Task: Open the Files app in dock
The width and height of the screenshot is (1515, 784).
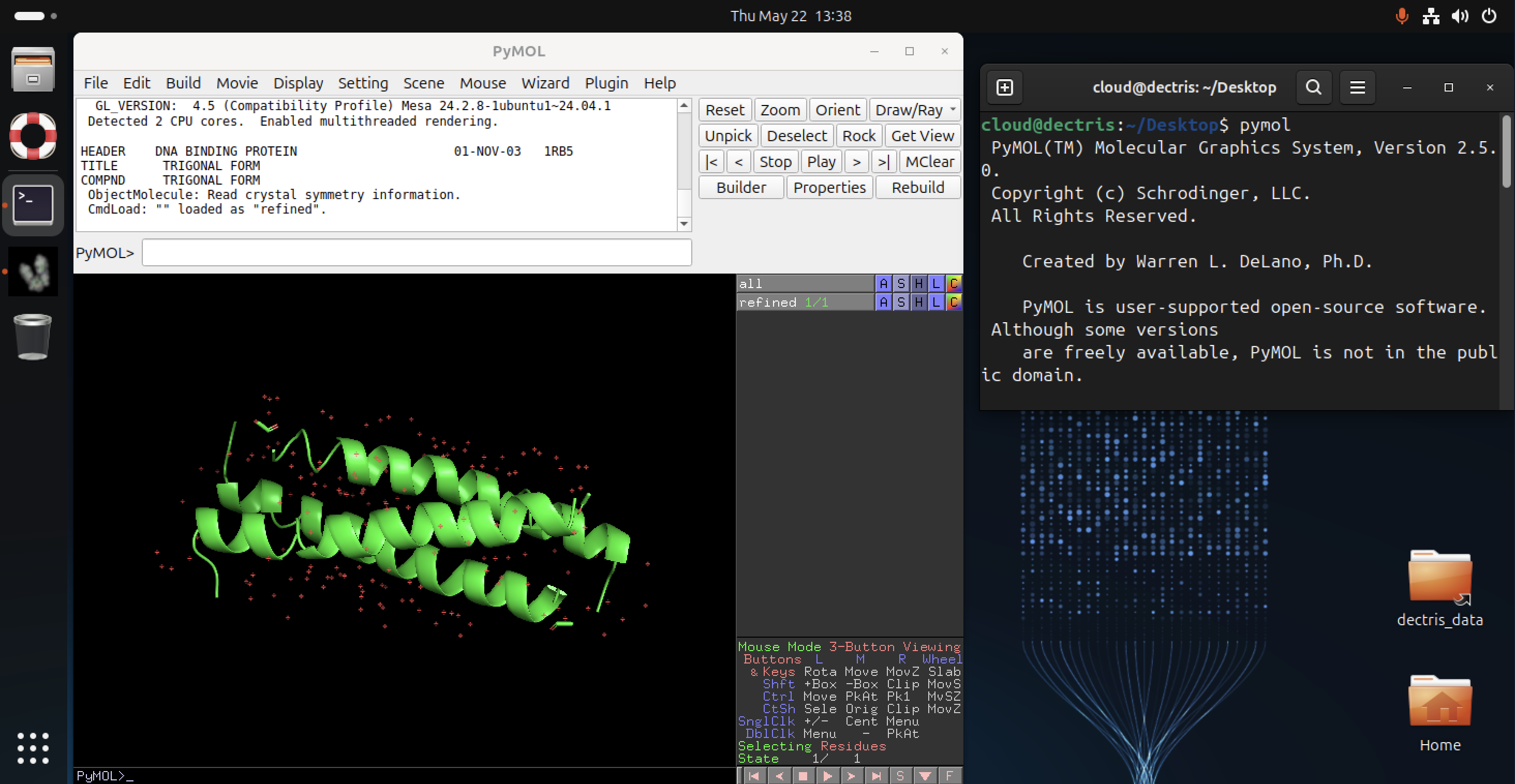Action: click(x=33, y=69)
